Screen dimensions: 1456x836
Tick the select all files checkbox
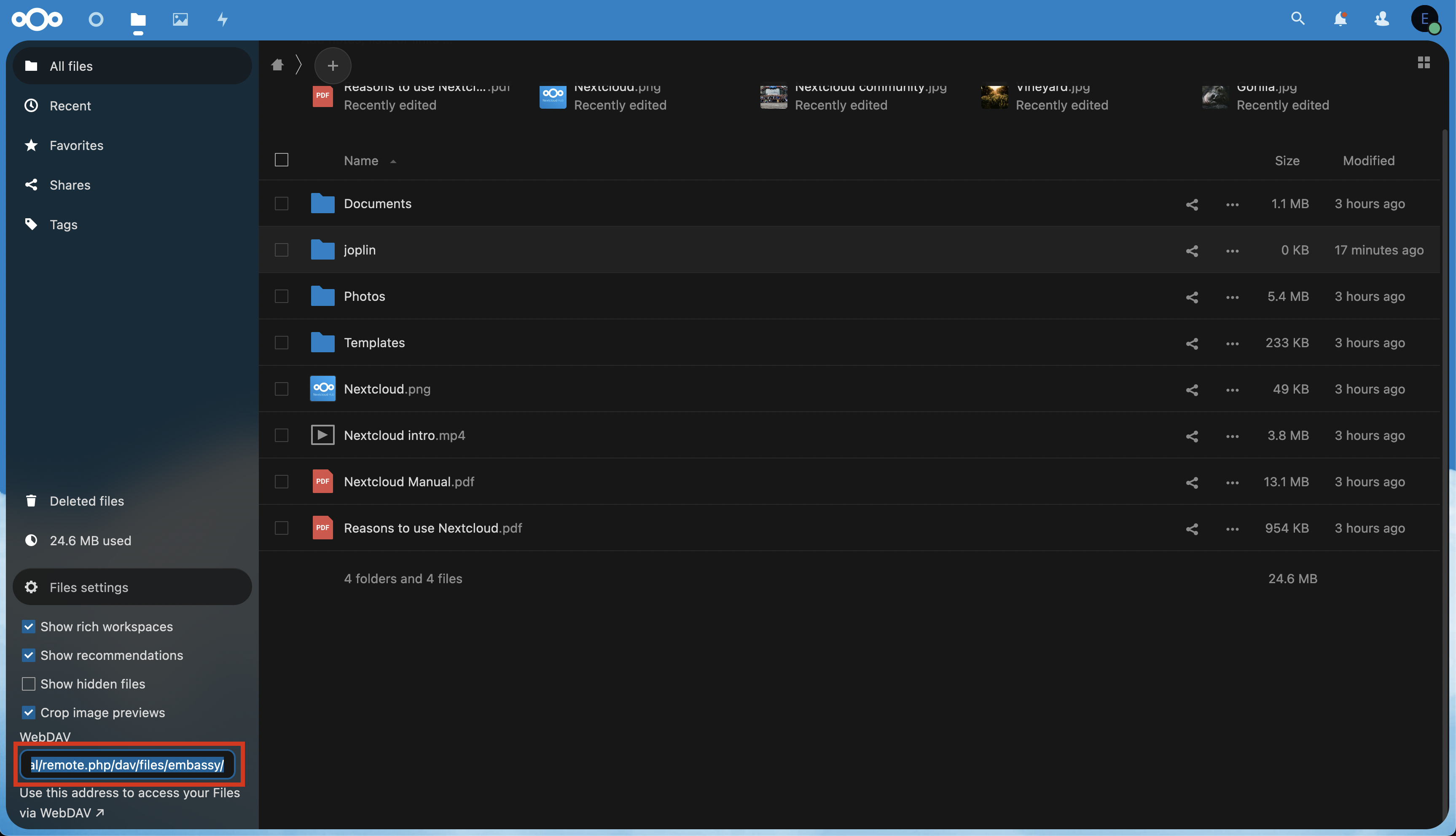click(x=282, y=160)
